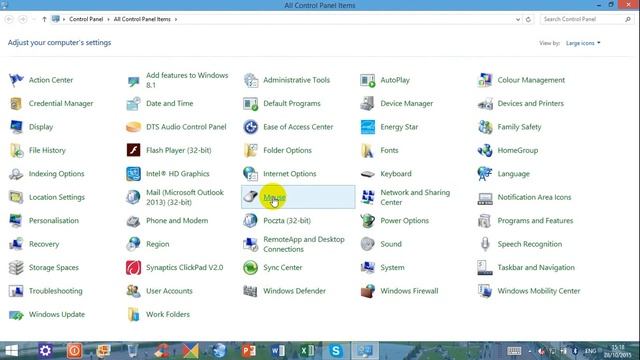Click the Ease of Access Center icon
Image resolution: width=640 pixels, height=360 pixels.
[251, 127]
